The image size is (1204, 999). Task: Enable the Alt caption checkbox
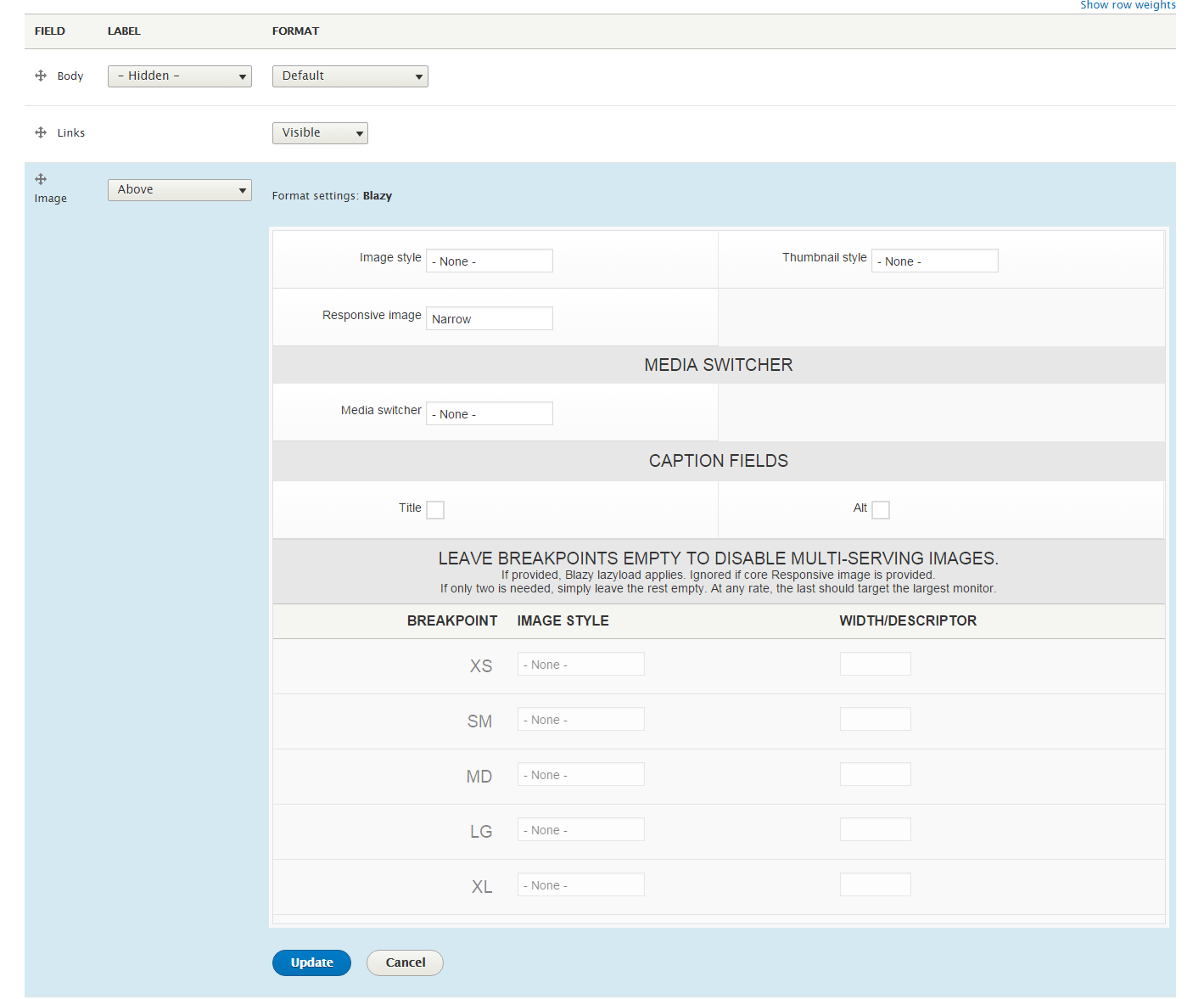click(x=881, y=510)
